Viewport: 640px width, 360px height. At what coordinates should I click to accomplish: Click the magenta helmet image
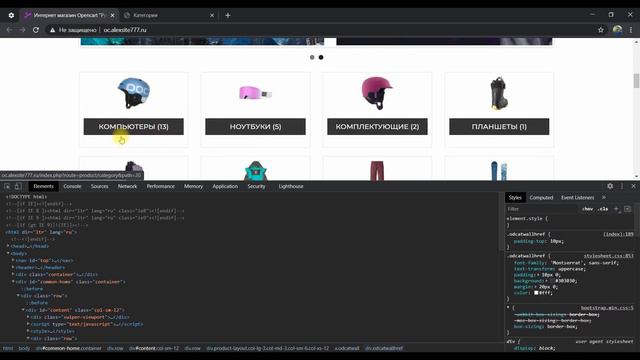click(x=376, y=93)
